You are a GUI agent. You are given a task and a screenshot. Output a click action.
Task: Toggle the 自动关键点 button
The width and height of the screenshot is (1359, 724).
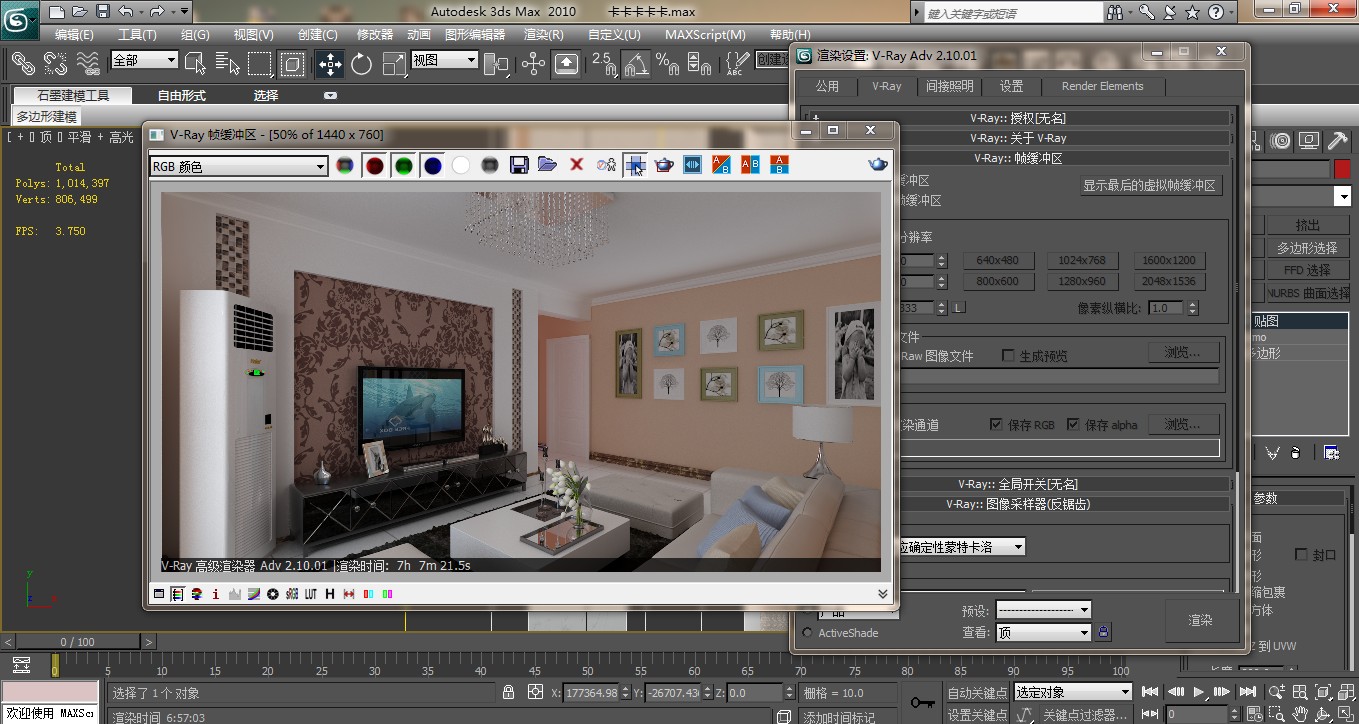click(977, 692)
